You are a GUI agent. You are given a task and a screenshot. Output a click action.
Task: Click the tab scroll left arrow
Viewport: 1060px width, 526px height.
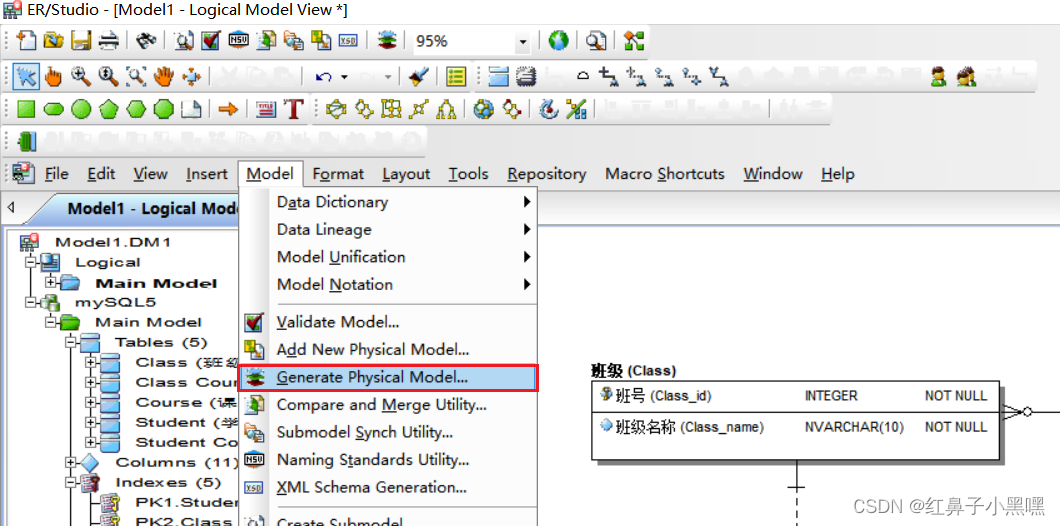tap(11, 208)
